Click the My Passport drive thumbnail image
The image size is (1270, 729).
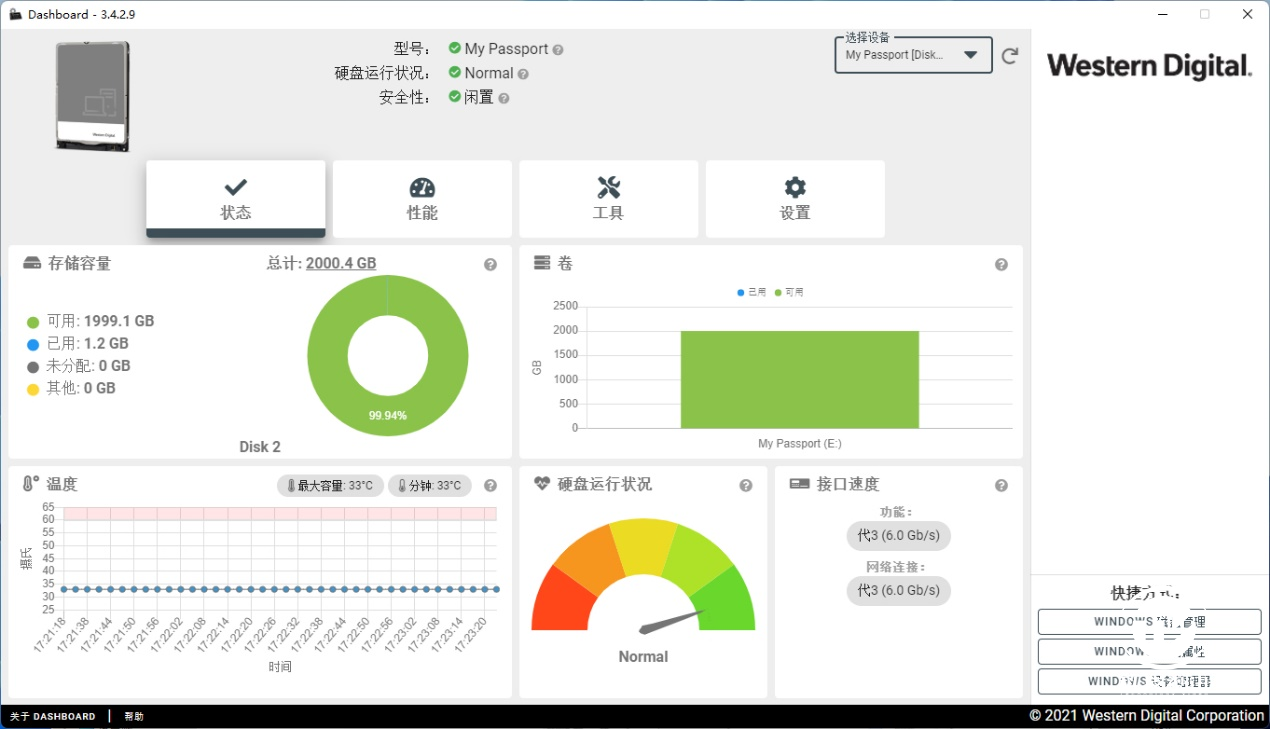[92, 97]
